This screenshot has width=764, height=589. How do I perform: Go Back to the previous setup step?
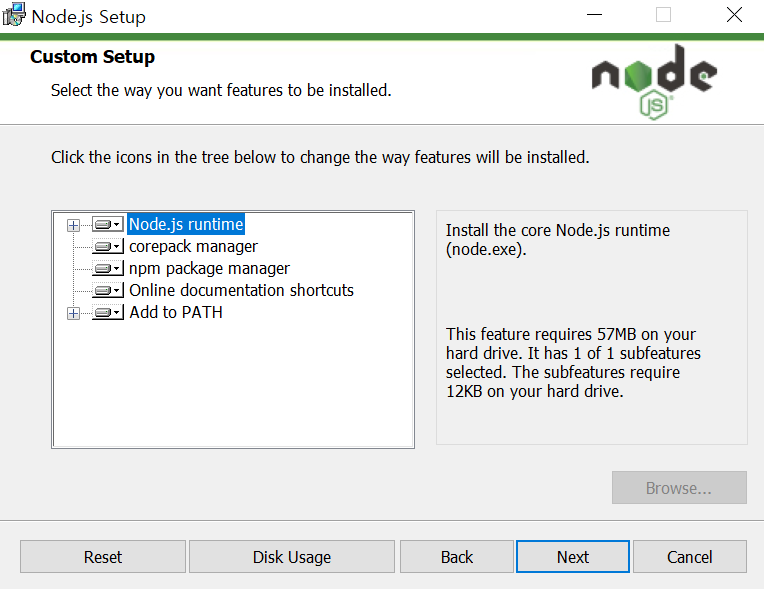click(x=457, y=556)
